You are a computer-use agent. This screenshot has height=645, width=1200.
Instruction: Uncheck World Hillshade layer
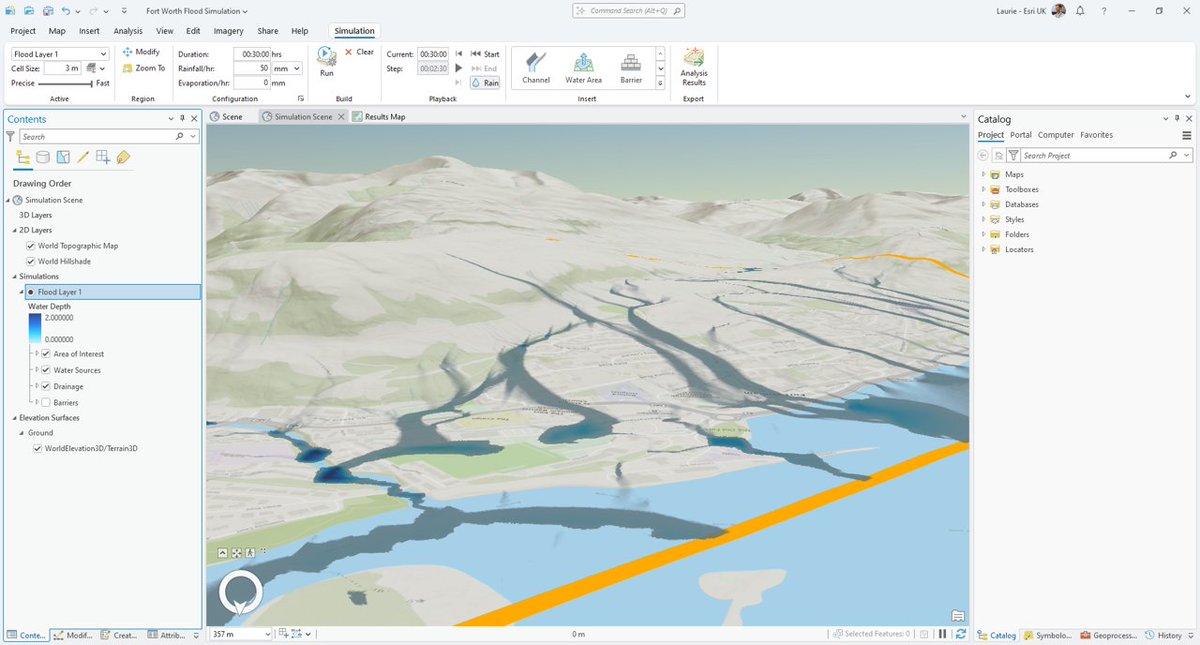tap(31, 262)
